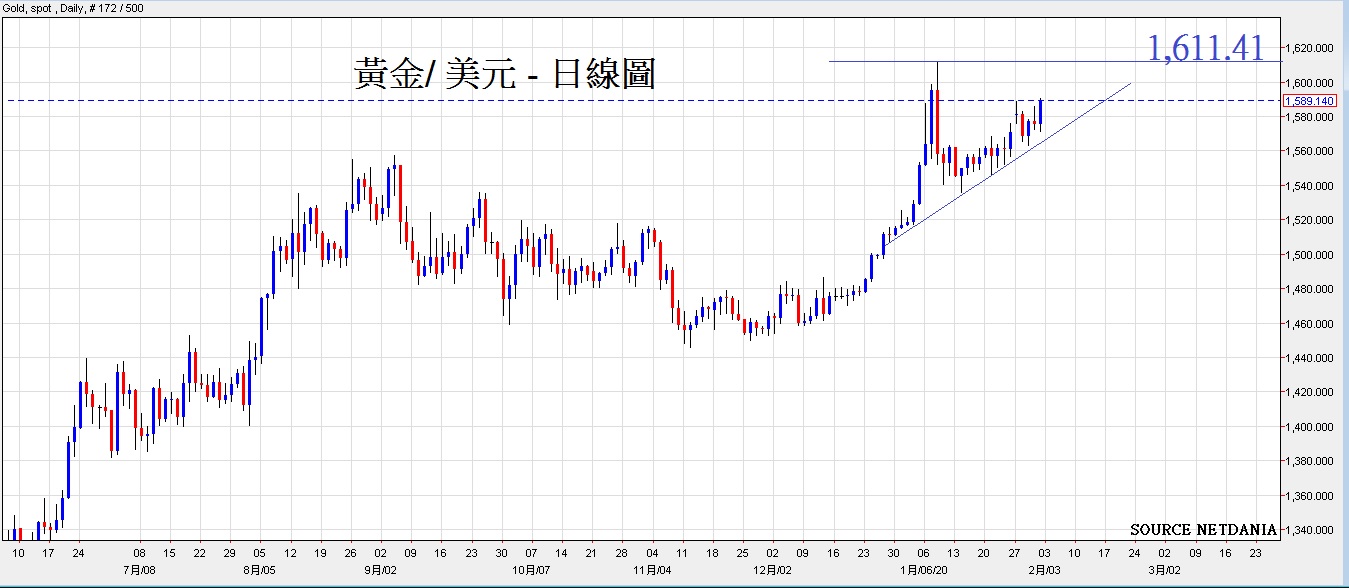This screenshot has height=588, width=1349.
Task: Click the 9月/02 date marker
Action: (380, 570)
